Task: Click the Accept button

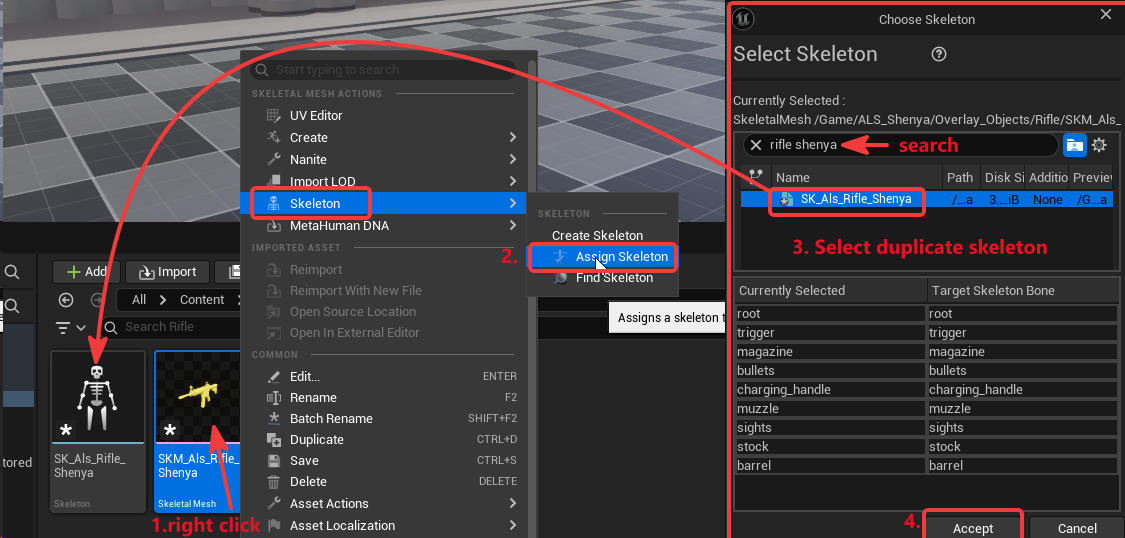Action: pyautogui.click(x=973, y=528)
